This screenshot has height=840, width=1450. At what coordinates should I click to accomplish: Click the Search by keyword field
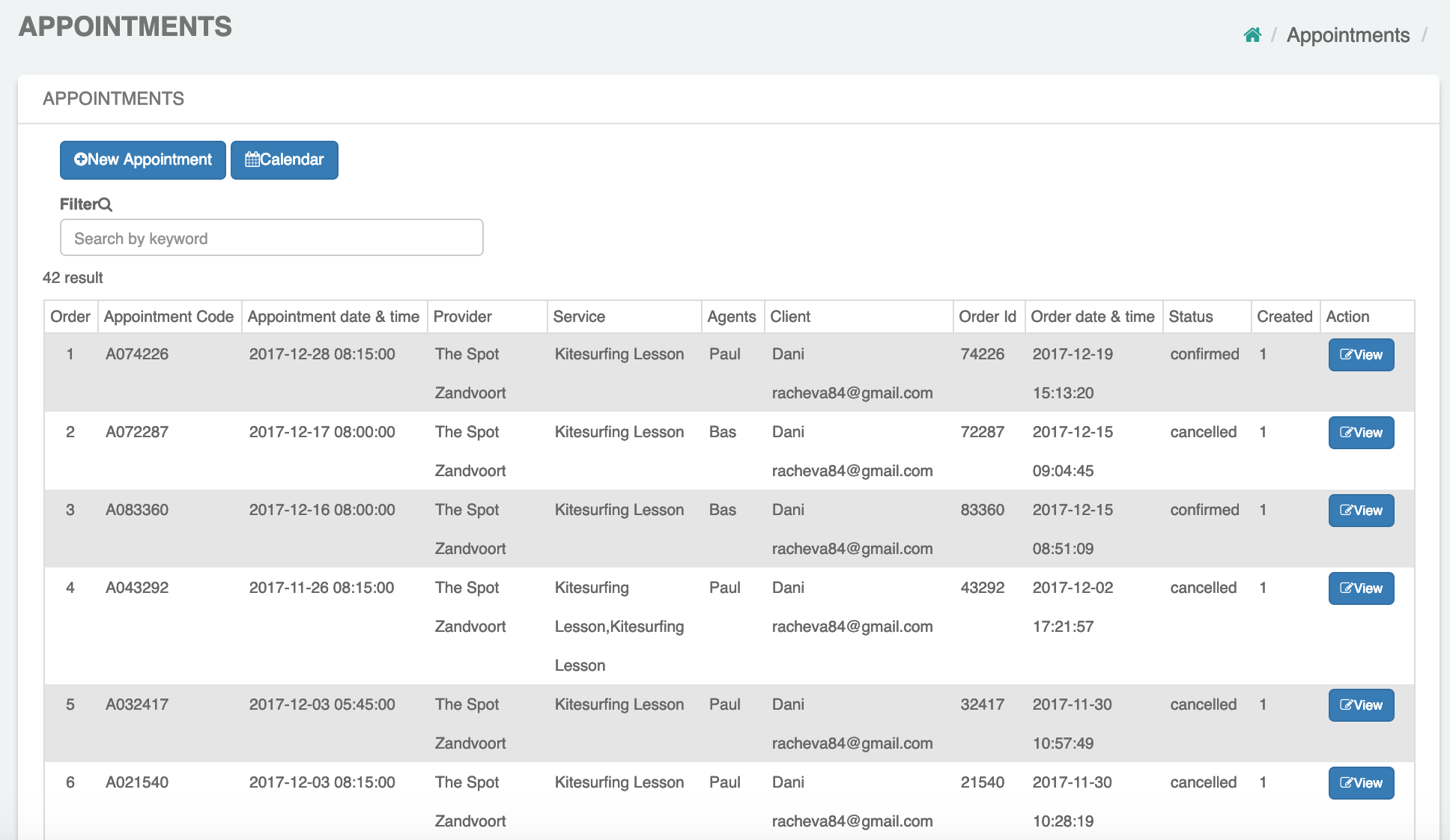(271, 238)
